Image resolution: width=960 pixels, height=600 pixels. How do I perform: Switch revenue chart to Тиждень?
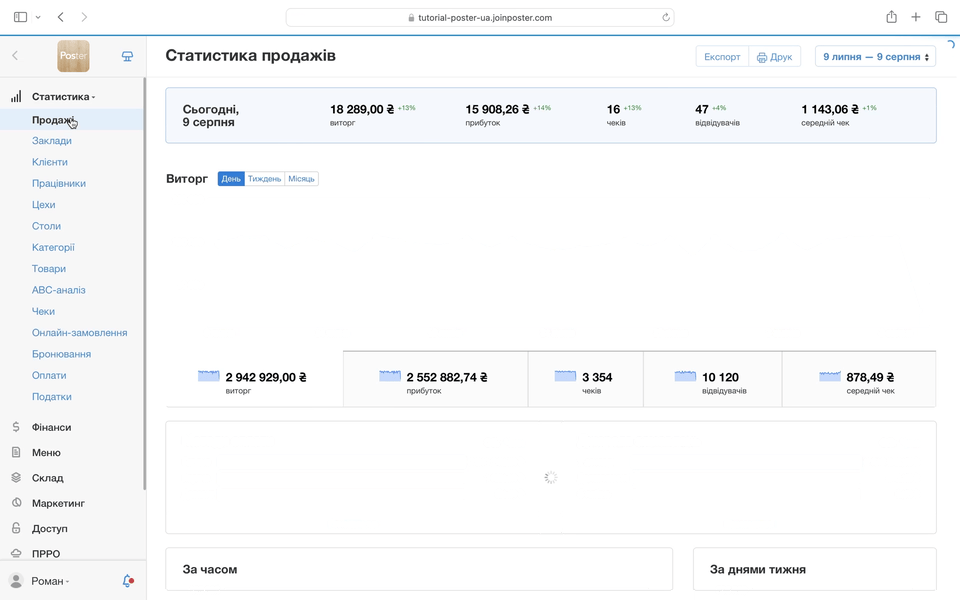[x=264, y=179]
